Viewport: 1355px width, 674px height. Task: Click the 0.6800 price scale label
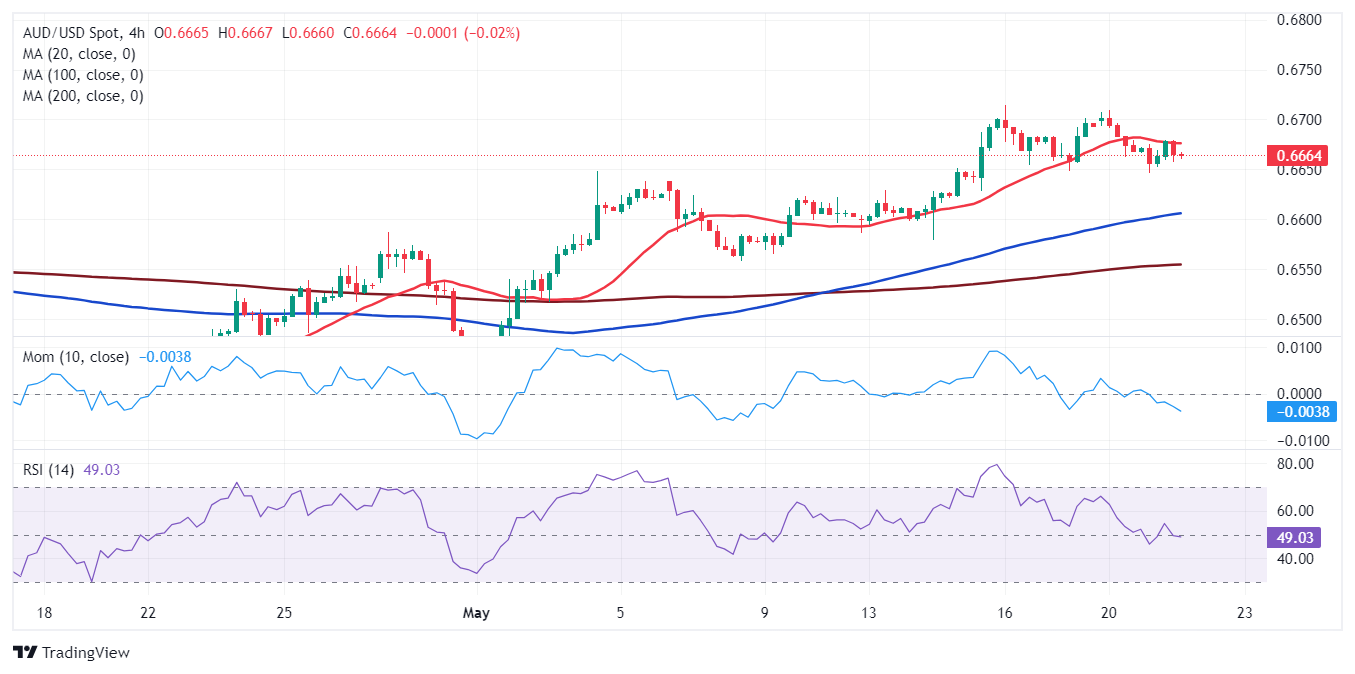[x=1300, y=19]
